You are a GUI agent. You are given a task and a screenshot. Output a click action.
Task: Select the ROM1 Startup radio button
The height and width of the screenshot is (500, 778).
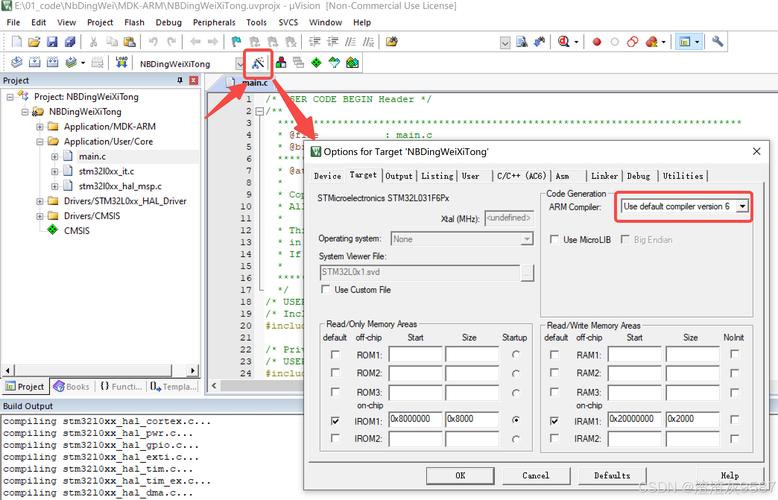click(516, 355)
